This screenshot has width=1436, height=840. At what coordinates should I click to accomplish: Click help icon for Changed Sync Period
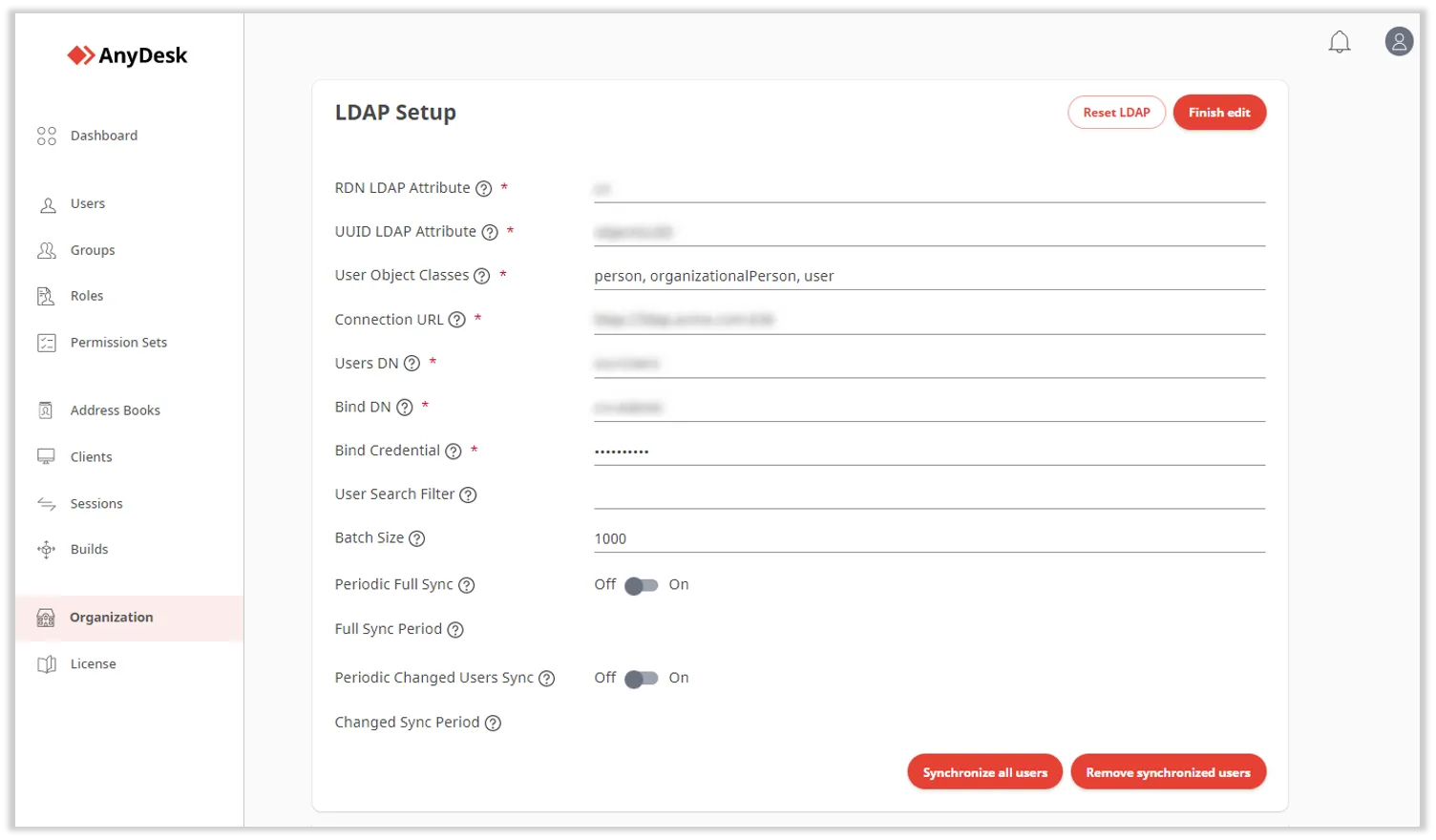493,724
